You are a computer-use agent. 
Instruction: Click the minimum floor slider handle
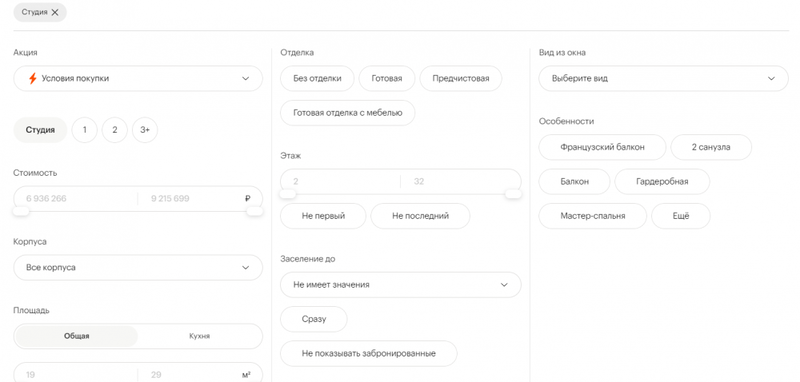(288, 194)
